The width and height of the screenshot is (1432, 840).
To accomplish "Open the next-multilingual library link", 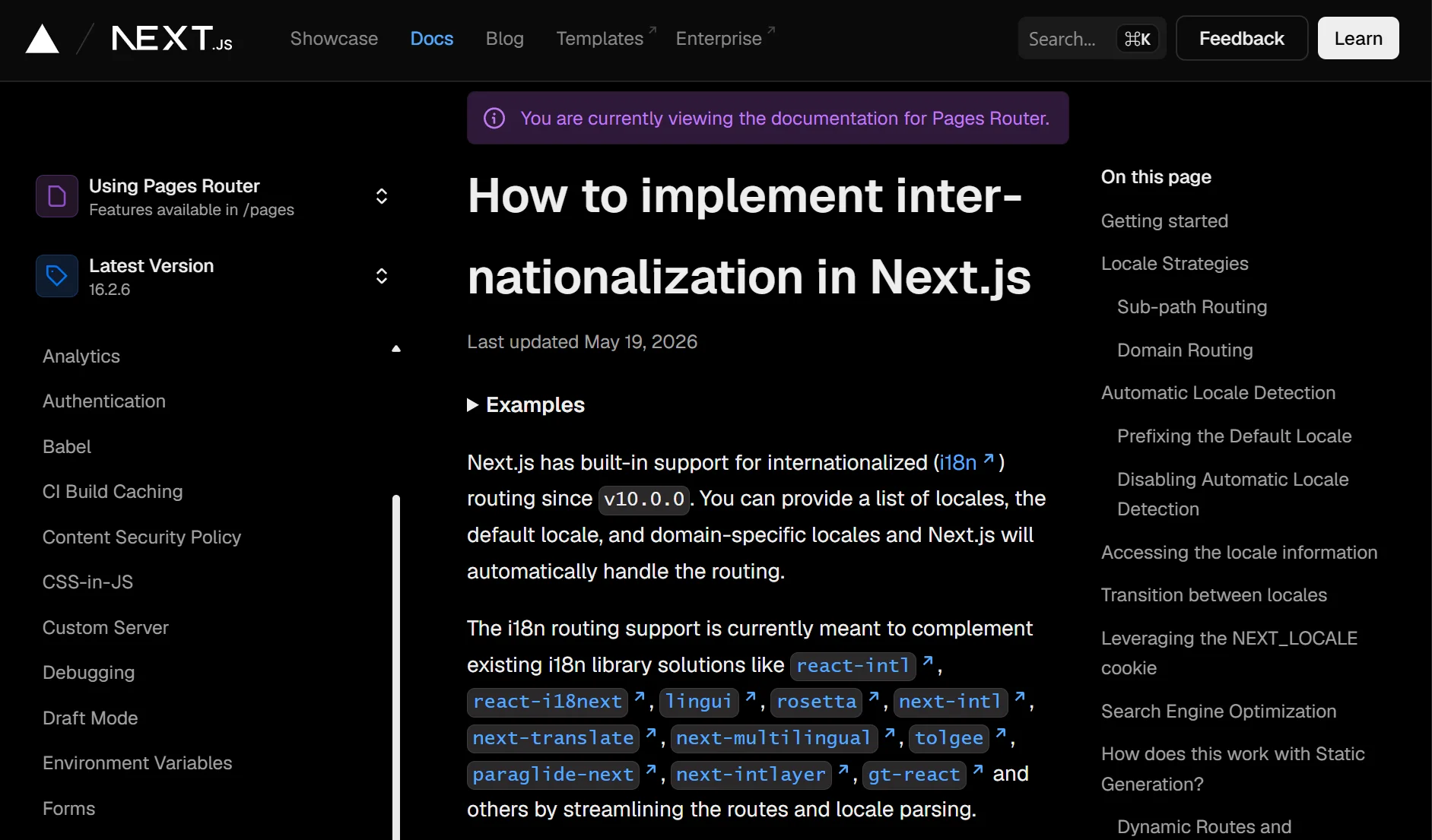I will 783,738.
